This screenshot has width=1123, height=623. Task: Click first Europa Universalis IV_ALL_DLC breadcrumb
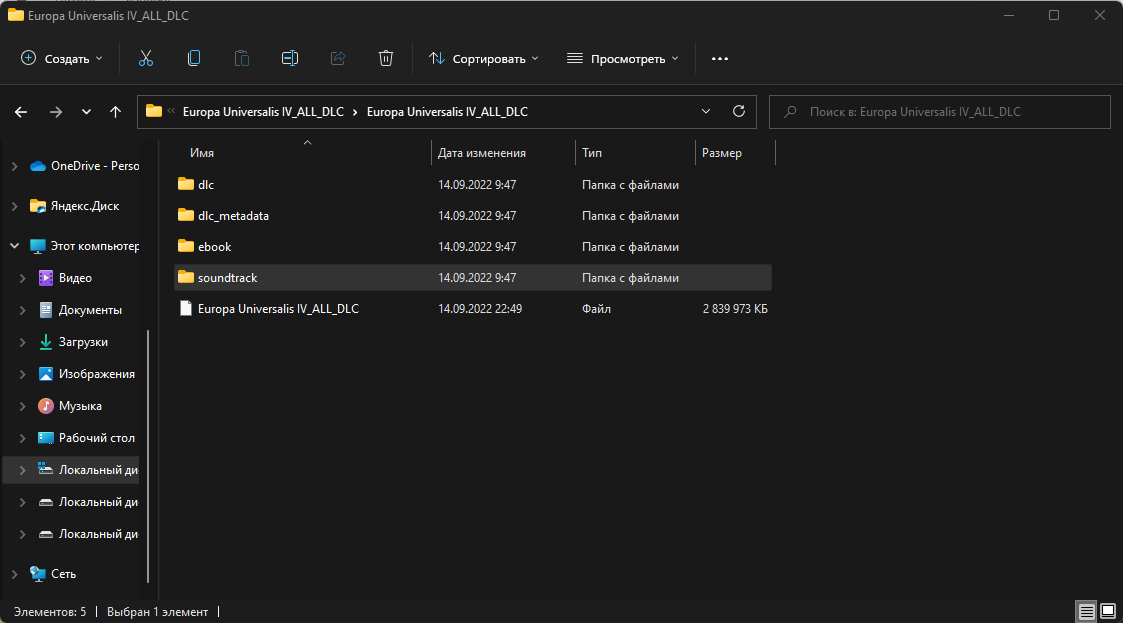pos(263,112)
